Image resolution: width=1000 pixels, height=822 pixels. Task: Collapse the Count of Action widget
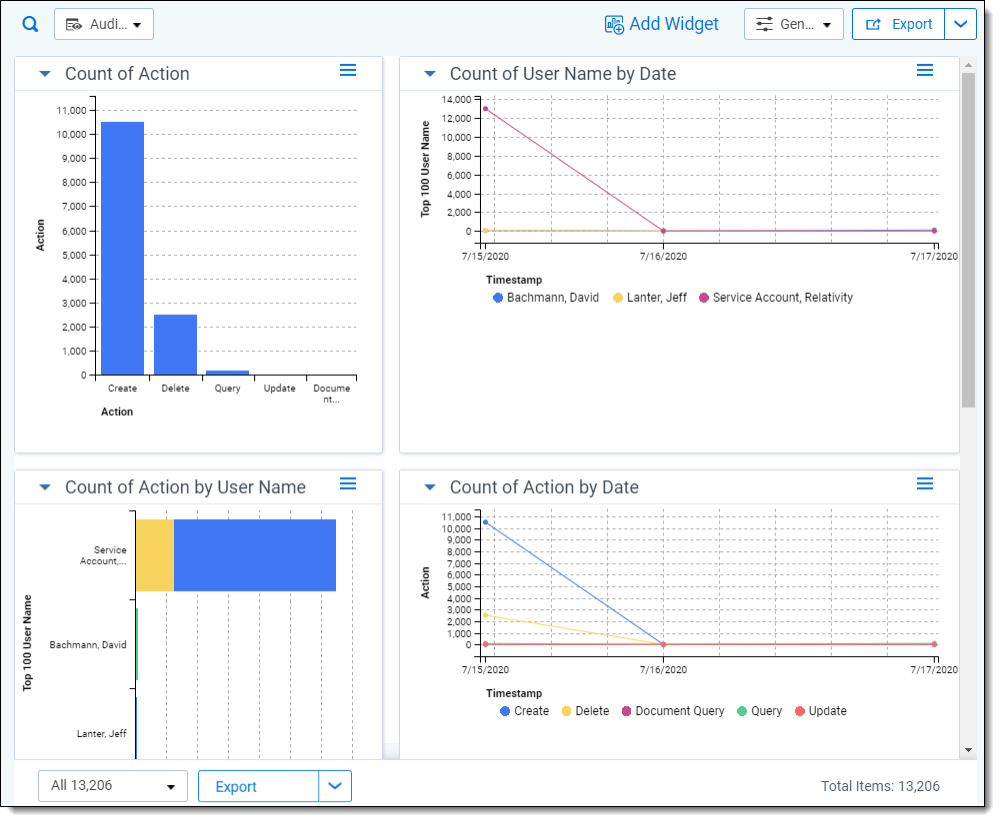point(45,74)
